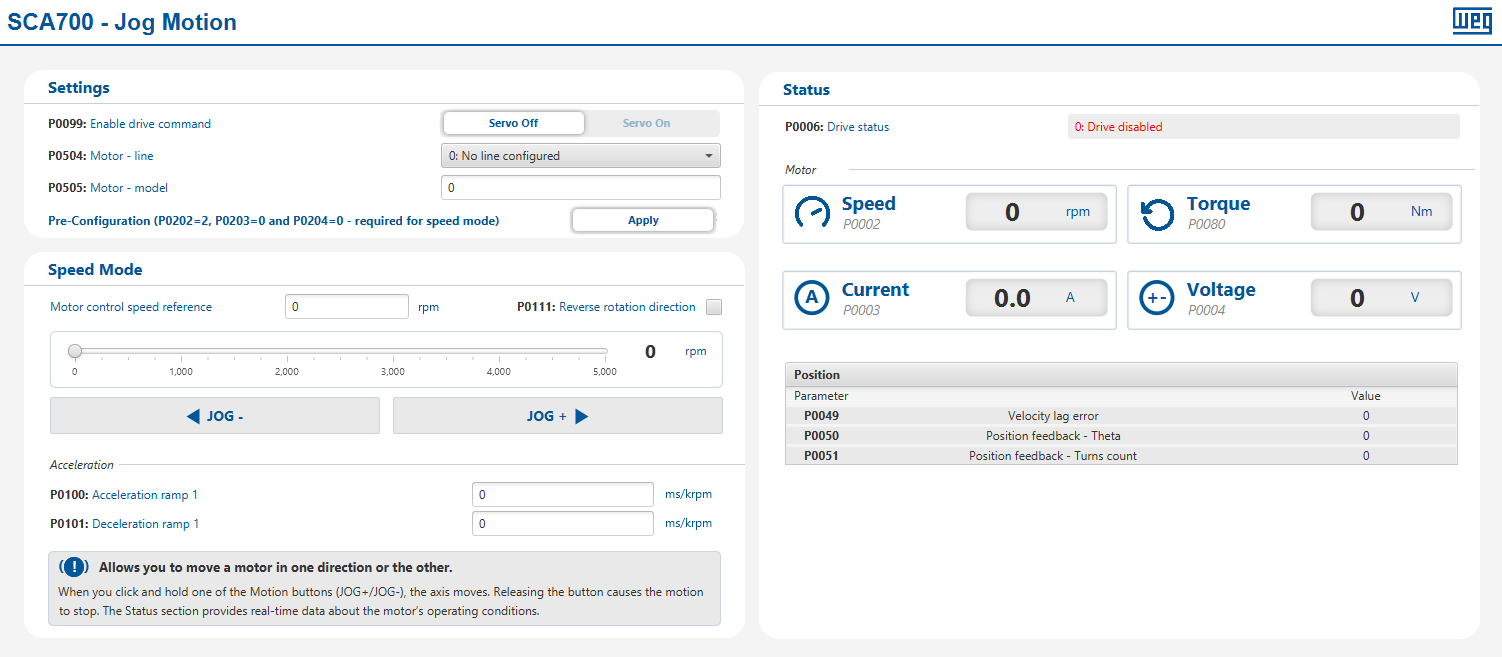Click the Pre-Configuration description text
This screenshot has width=1502, height=657.
pos(273,220)
